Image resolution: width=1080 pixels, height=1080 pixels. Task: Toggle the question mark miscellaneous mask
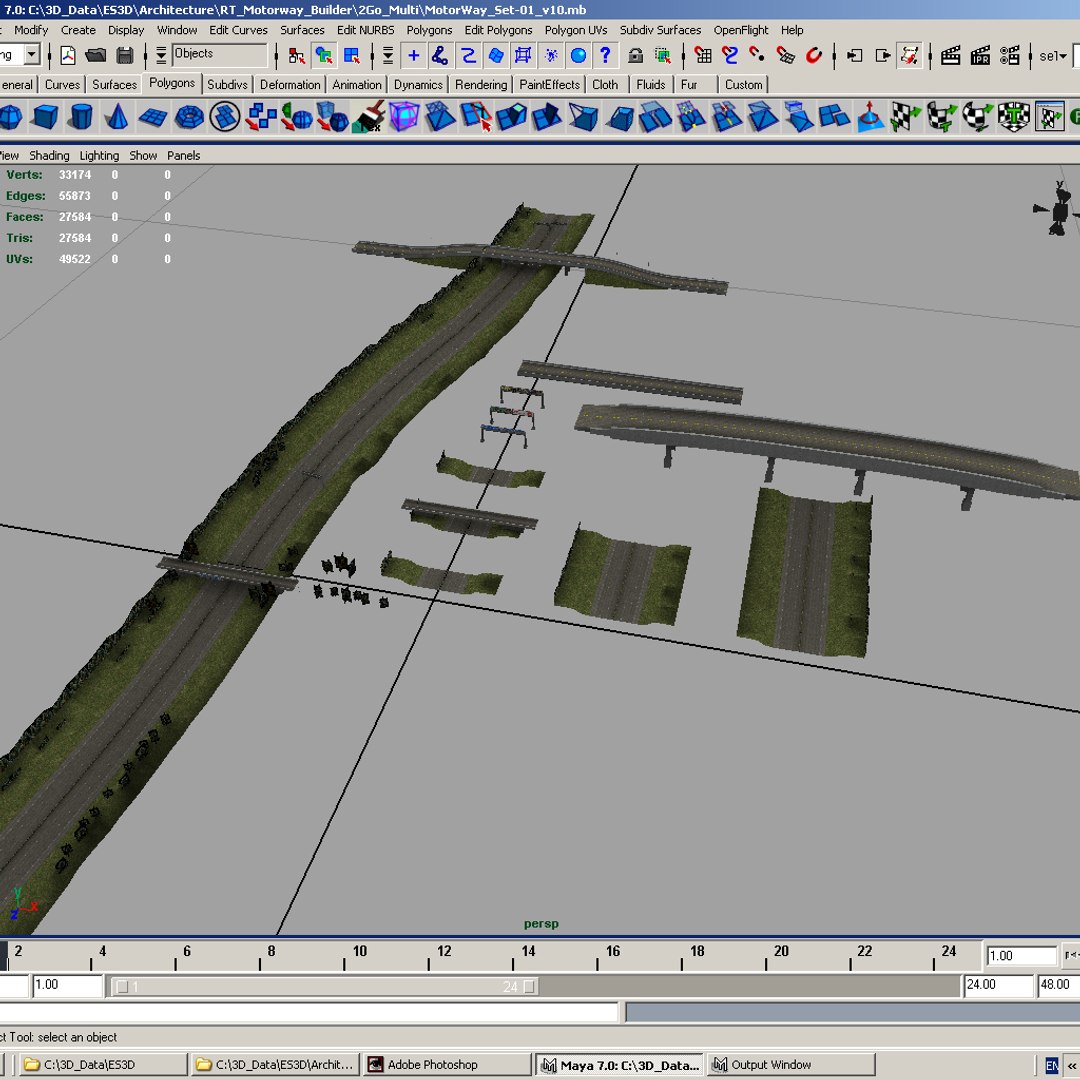click(x=605, y=55)
